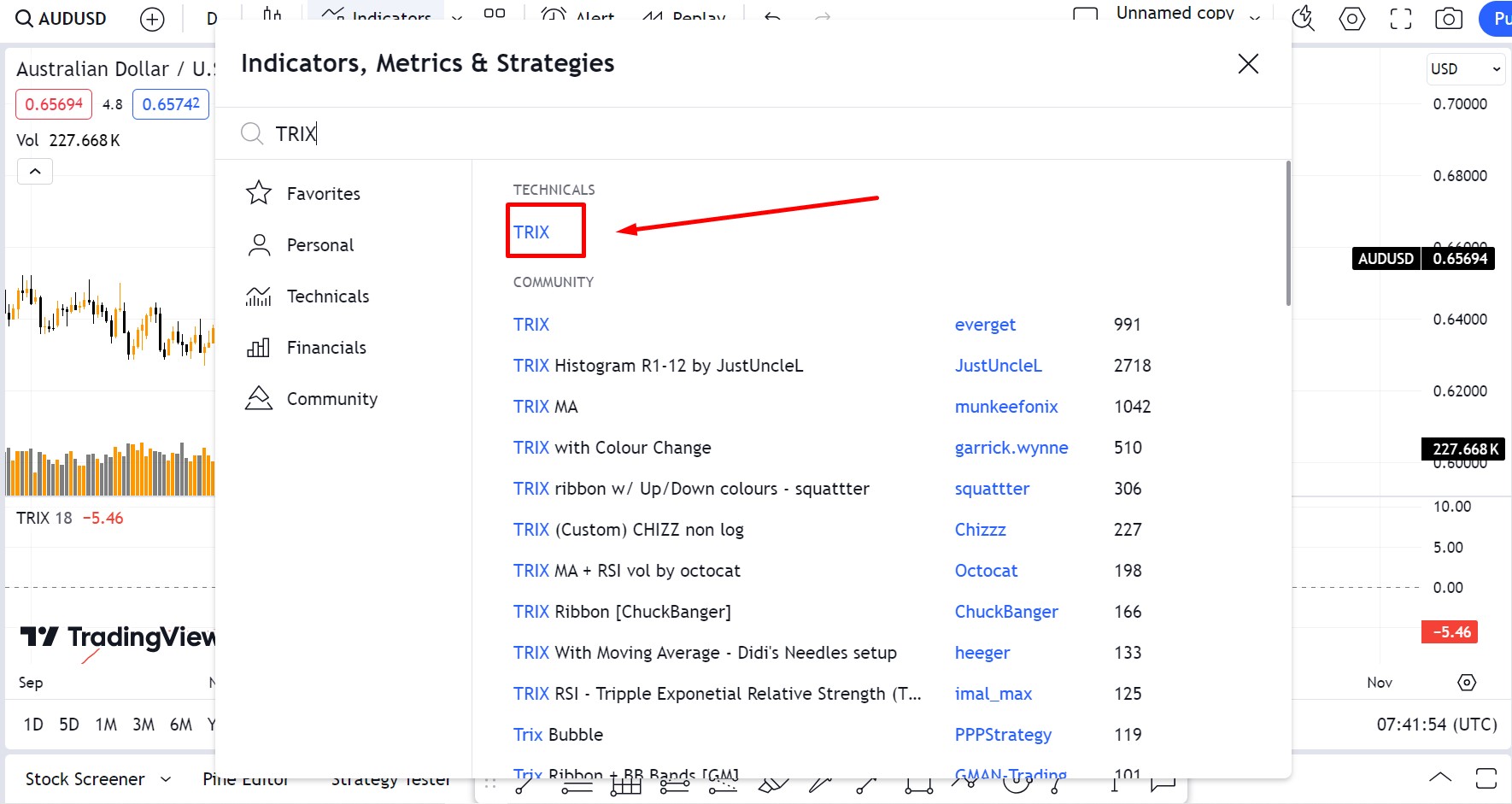Open the chevron next to Indicators button
The height and width of the screenshot is (804, 1512).
(457, 18)
